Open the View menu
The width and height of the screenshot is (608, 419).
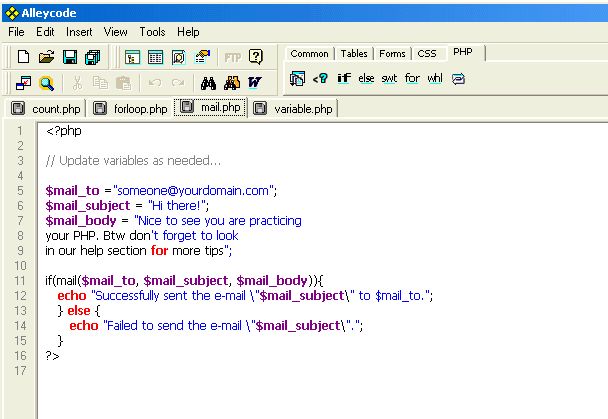tap(116, 32)
